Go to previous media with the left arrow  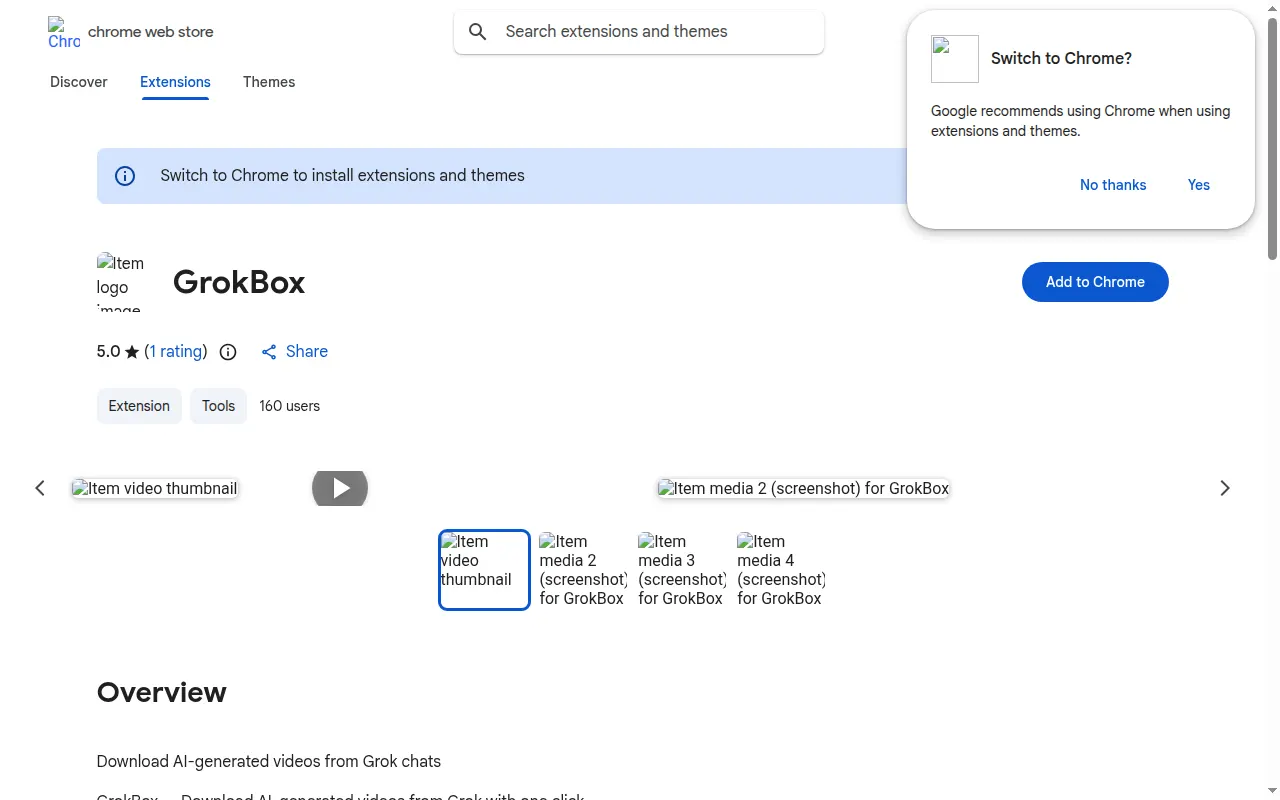40,488
